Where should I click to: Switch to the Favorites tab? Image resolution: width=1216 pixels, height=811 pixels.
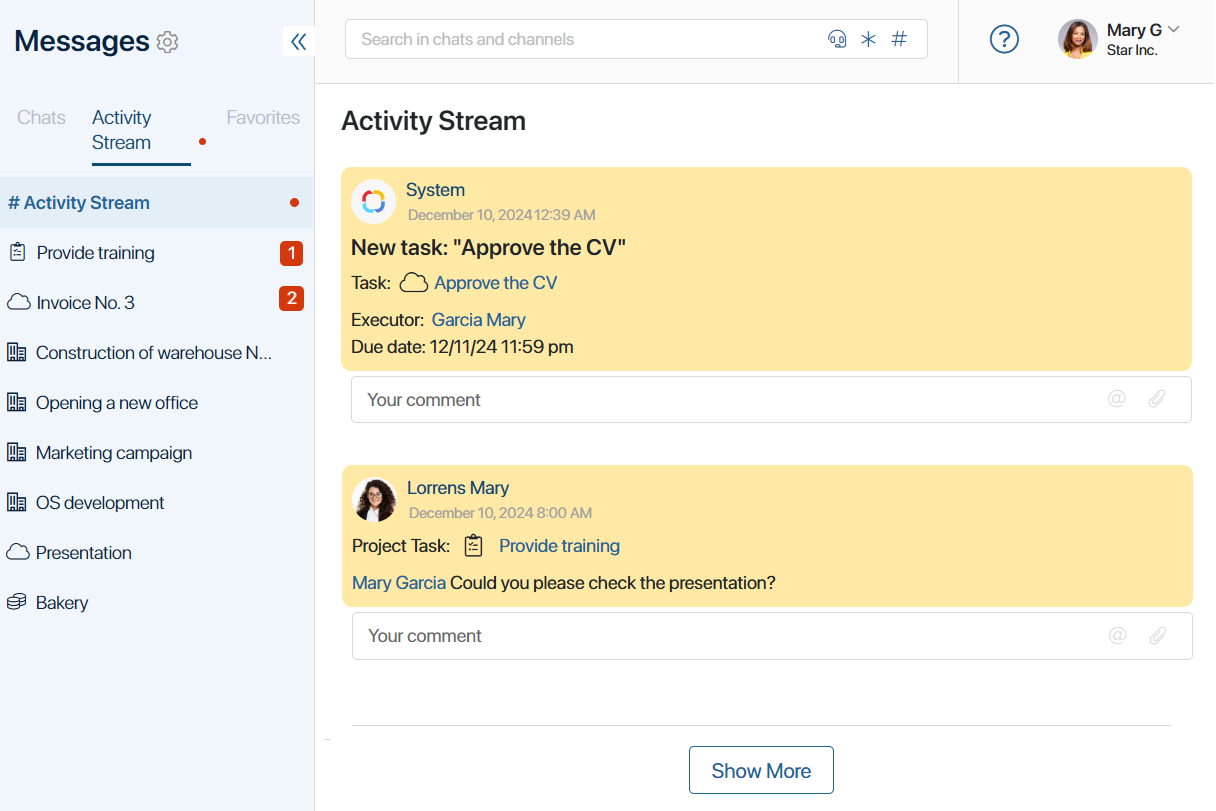(263, 117)
